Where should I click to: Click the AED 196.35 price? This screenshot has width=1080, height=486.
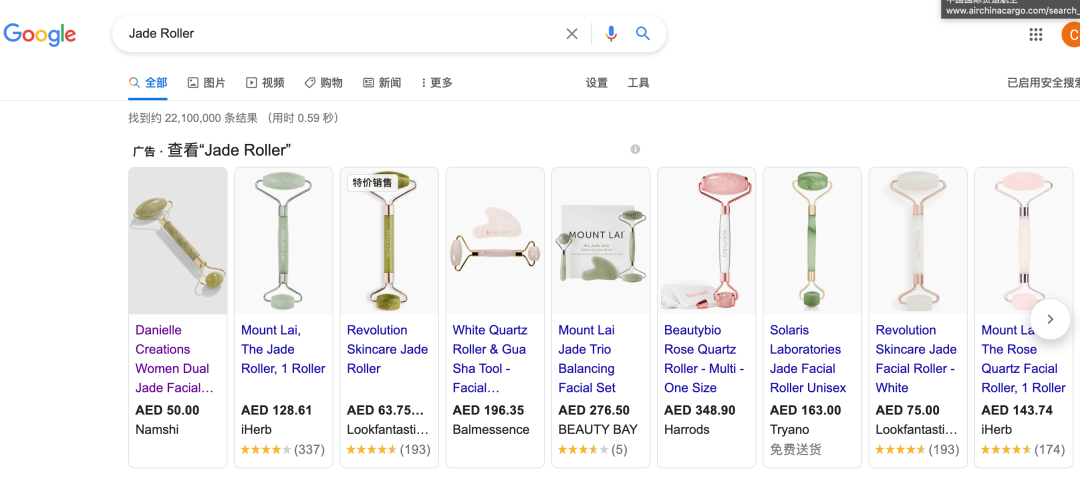[488, 410]
